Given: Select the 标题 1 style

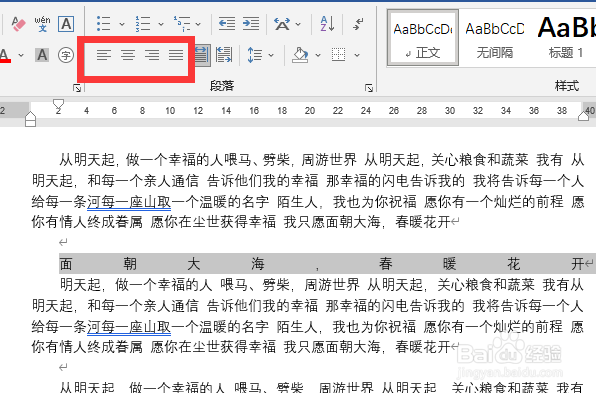Looking at the screenshot, I should coord(566,38).
